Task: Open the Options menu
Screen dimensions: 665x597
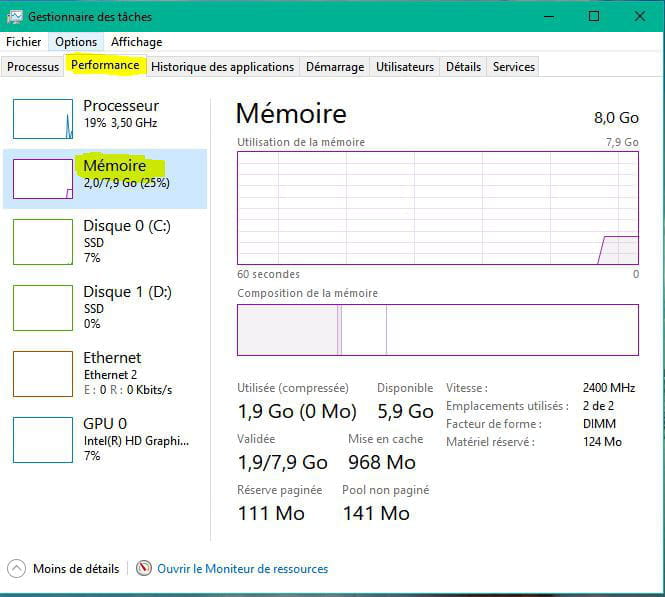Action: click(76, 42)
